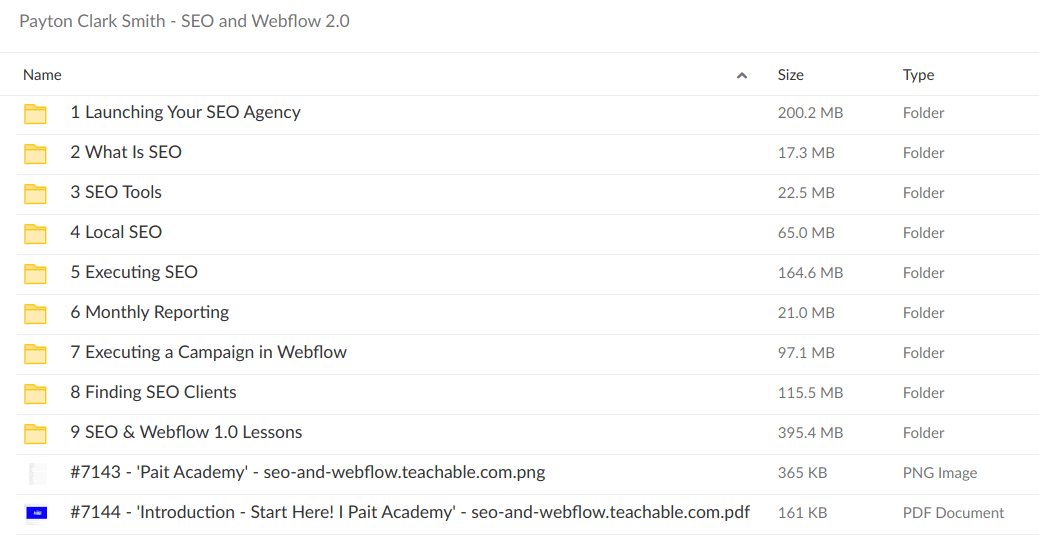Click the folder icon for Launching Your SEO Agency
The height and width of the screenshot is (540, 1039).
pyautogui.click(x=36, y=113)
